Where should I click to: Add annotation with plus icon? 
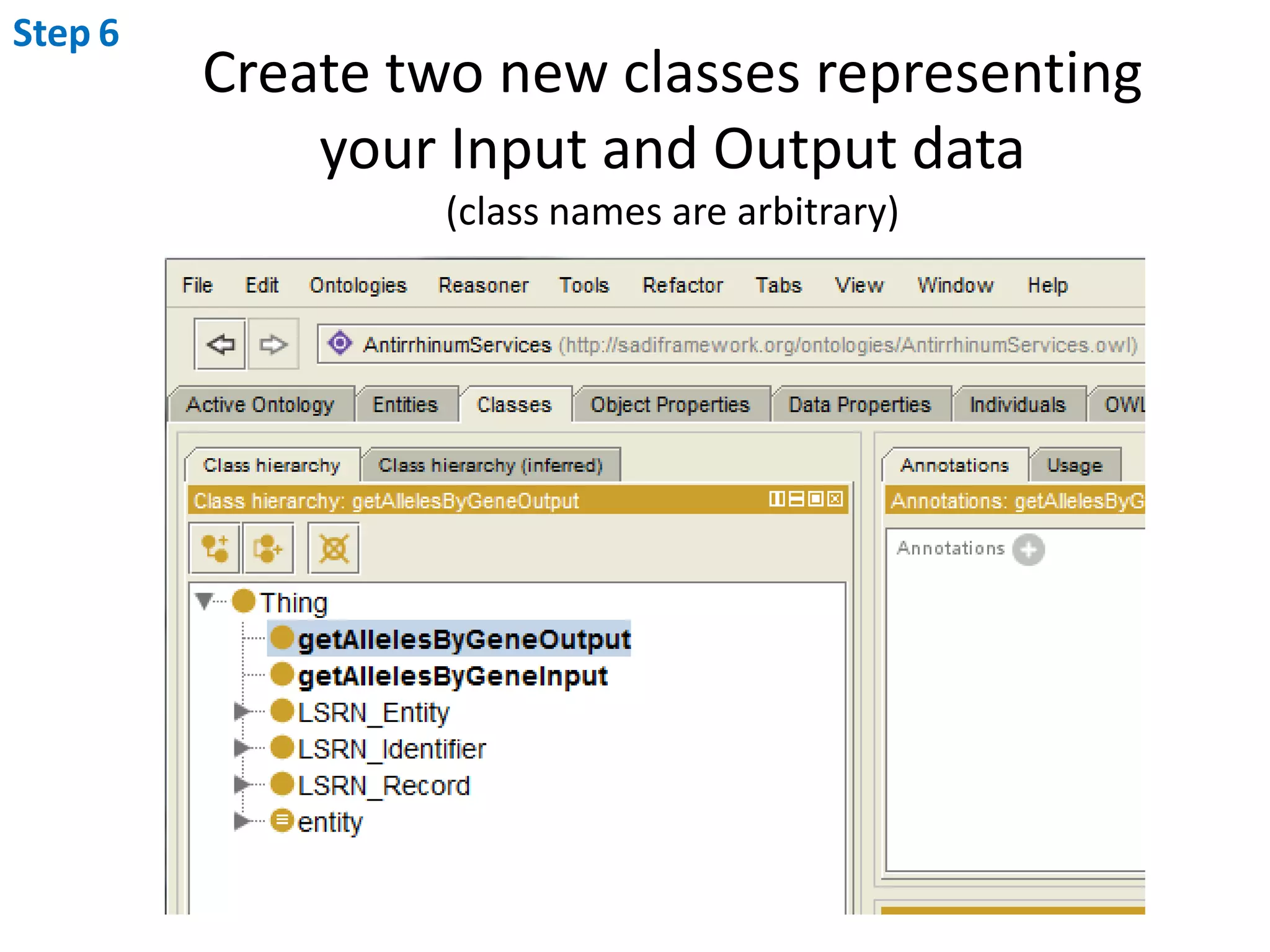1028,549
